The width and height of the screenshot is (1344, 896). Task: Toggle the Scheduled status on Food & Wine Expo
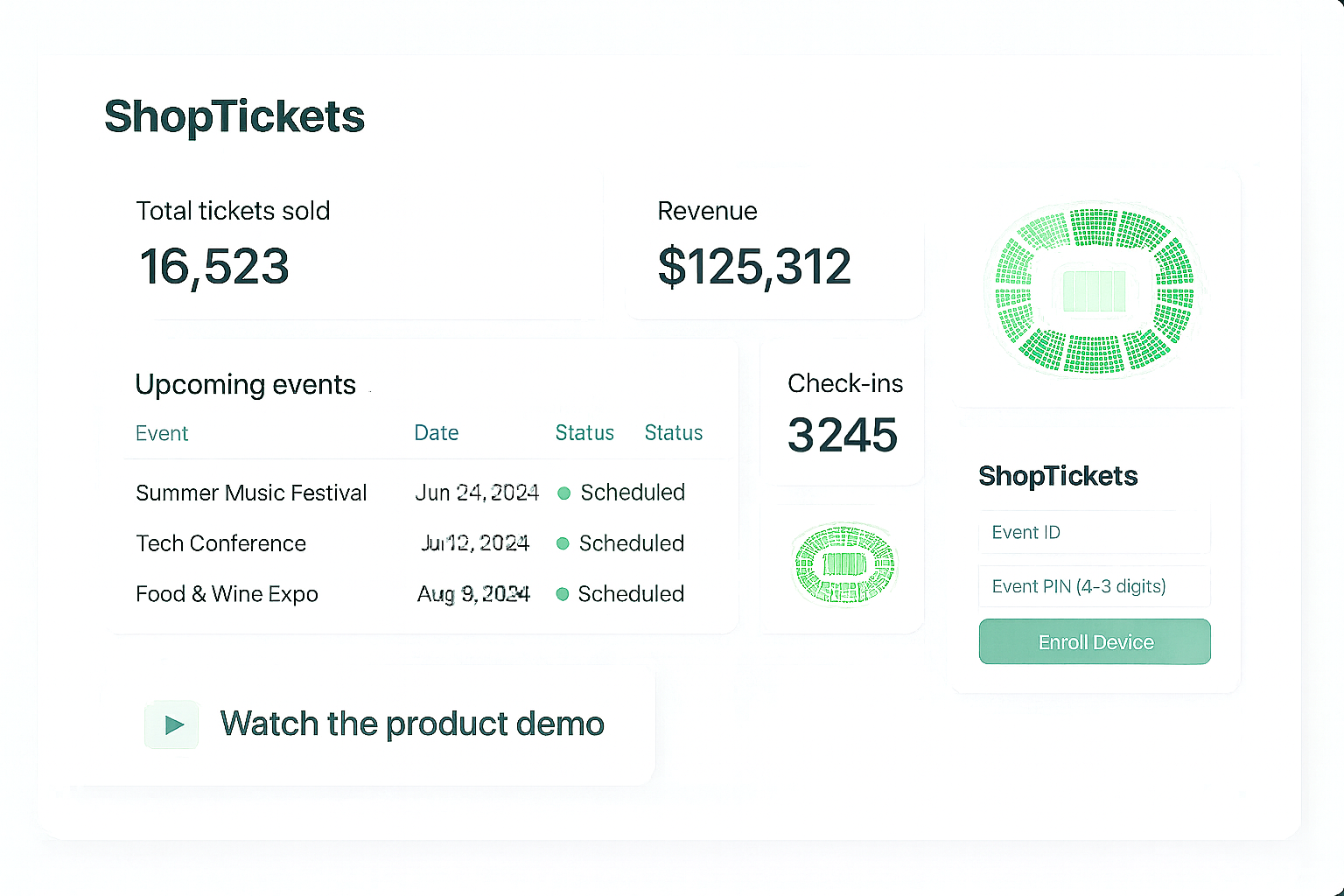click(x=631, y=594)
